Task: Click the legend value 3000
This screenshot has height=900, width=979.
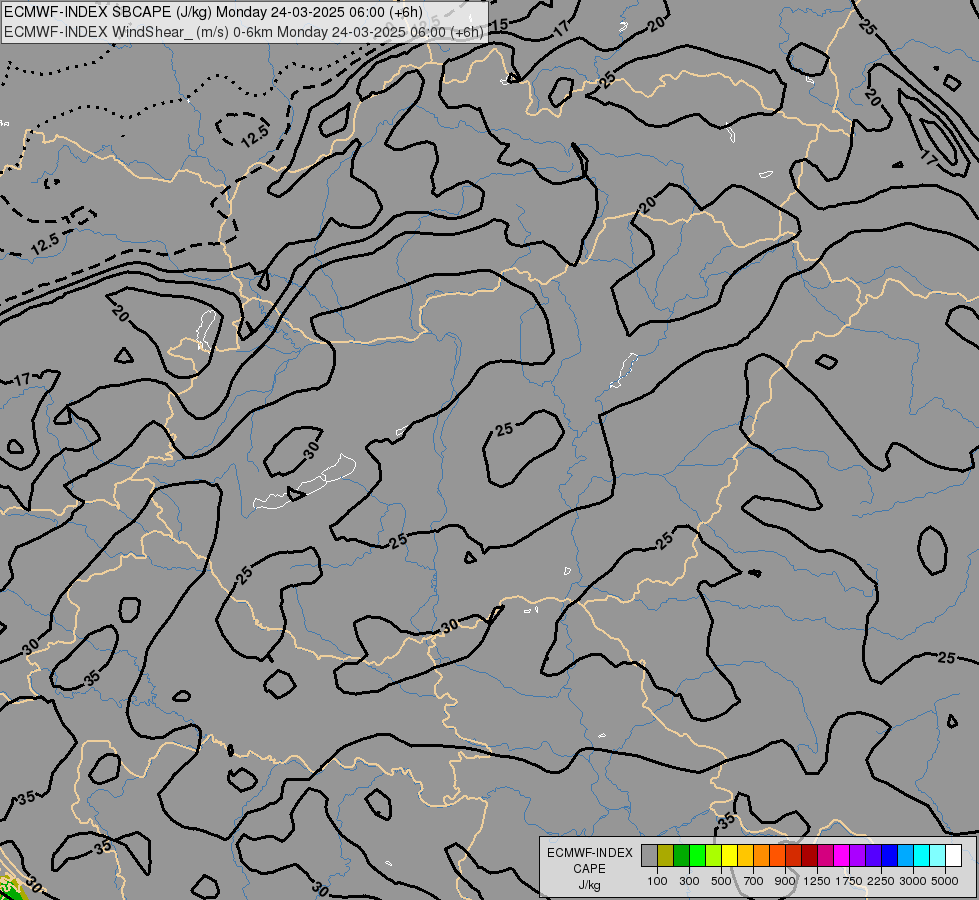Action: [913, 881]
